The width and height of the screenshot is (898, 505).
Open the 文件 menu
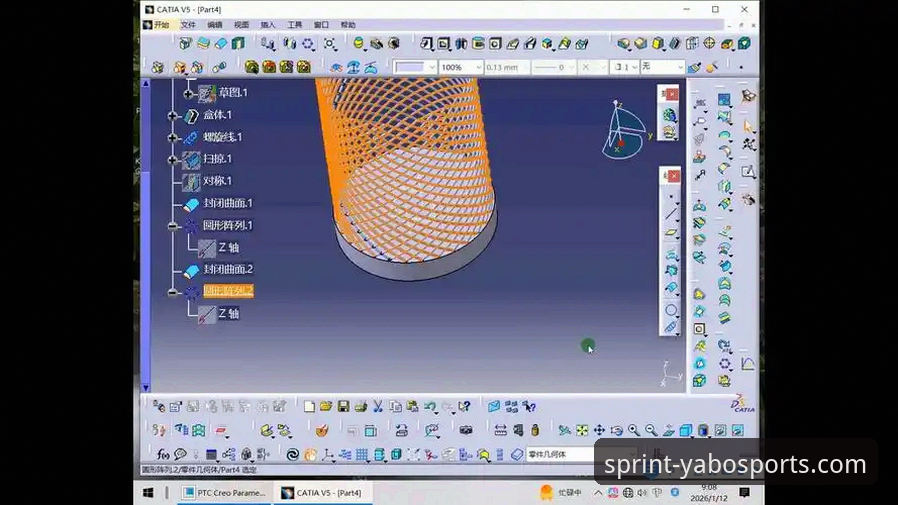pyautogui.click(x=188, y=25)
